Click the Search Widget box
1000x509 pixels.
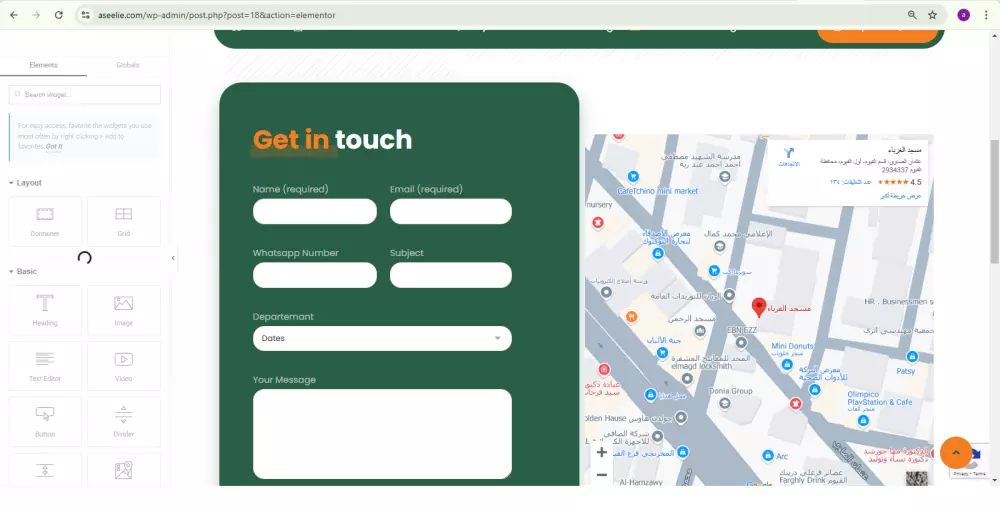pyautogui.click(x=84, y=94)
